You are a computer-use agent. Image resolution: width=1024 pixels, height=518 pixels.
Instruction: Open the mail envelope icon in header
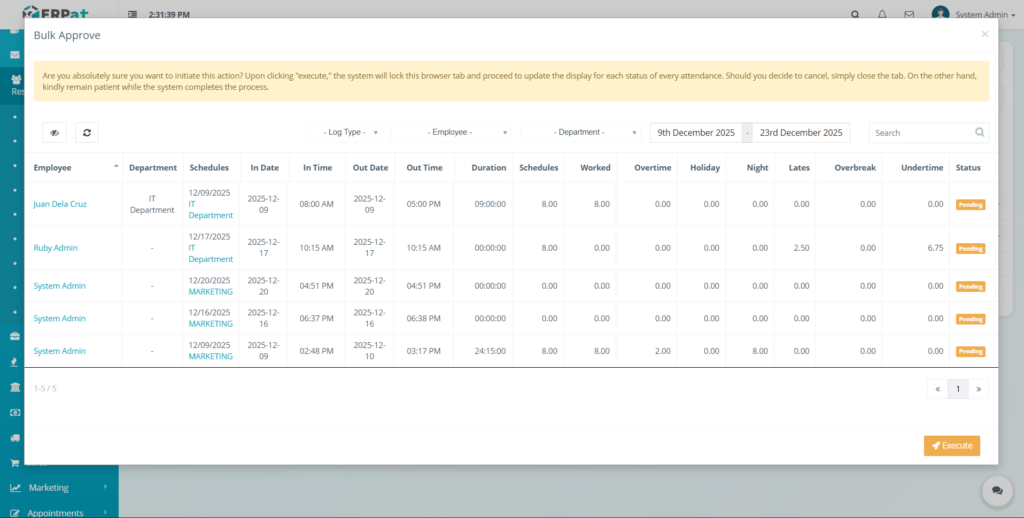pos(909,15)
